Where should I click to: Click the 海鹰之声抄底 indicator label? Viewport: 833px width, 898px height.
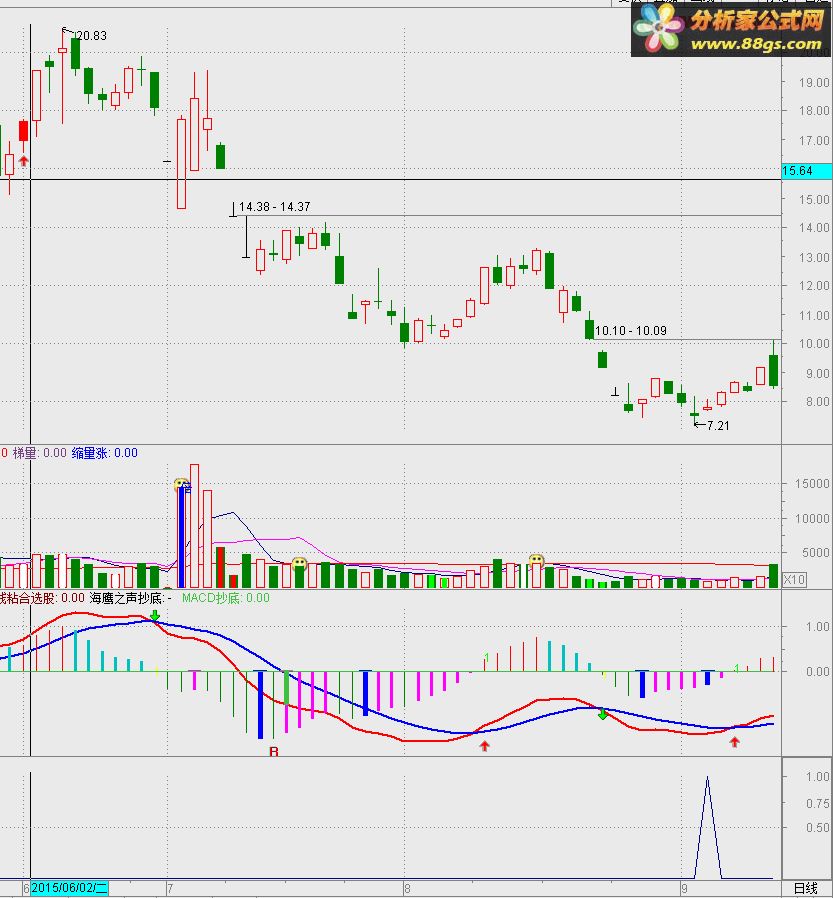point(131,598)
